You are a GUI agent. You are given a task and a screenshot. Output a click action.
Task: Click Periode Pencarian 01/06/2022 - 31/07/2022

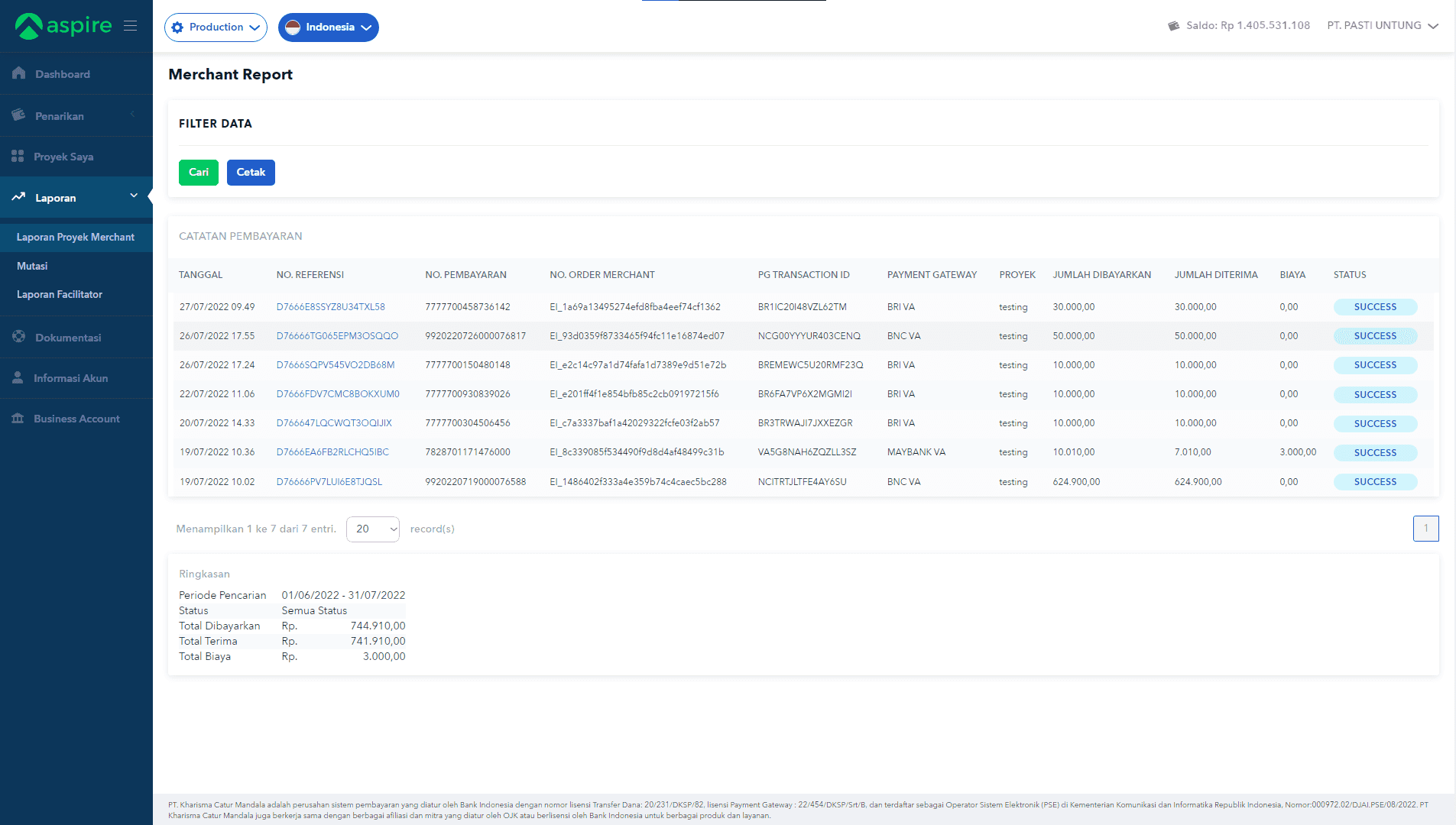coord(343,595)
